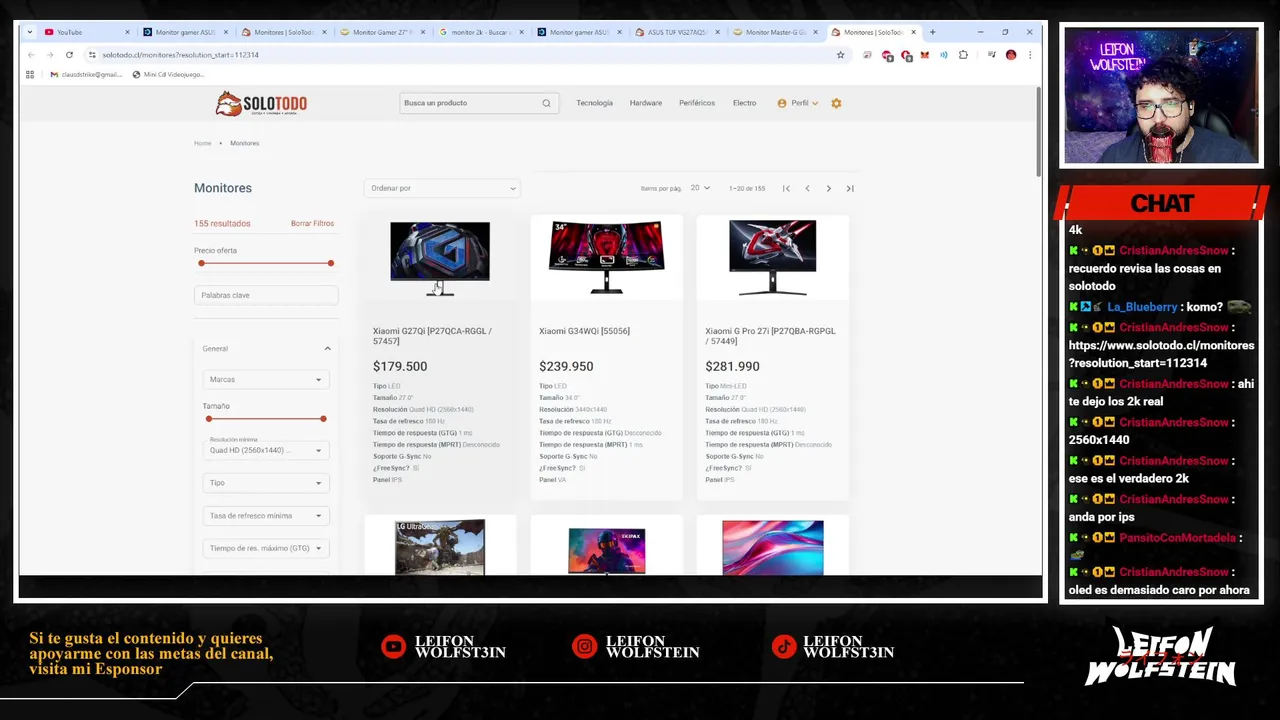The image size is (1280, 720).
Task: Open the Electro menu
Action: click(744, 103)
